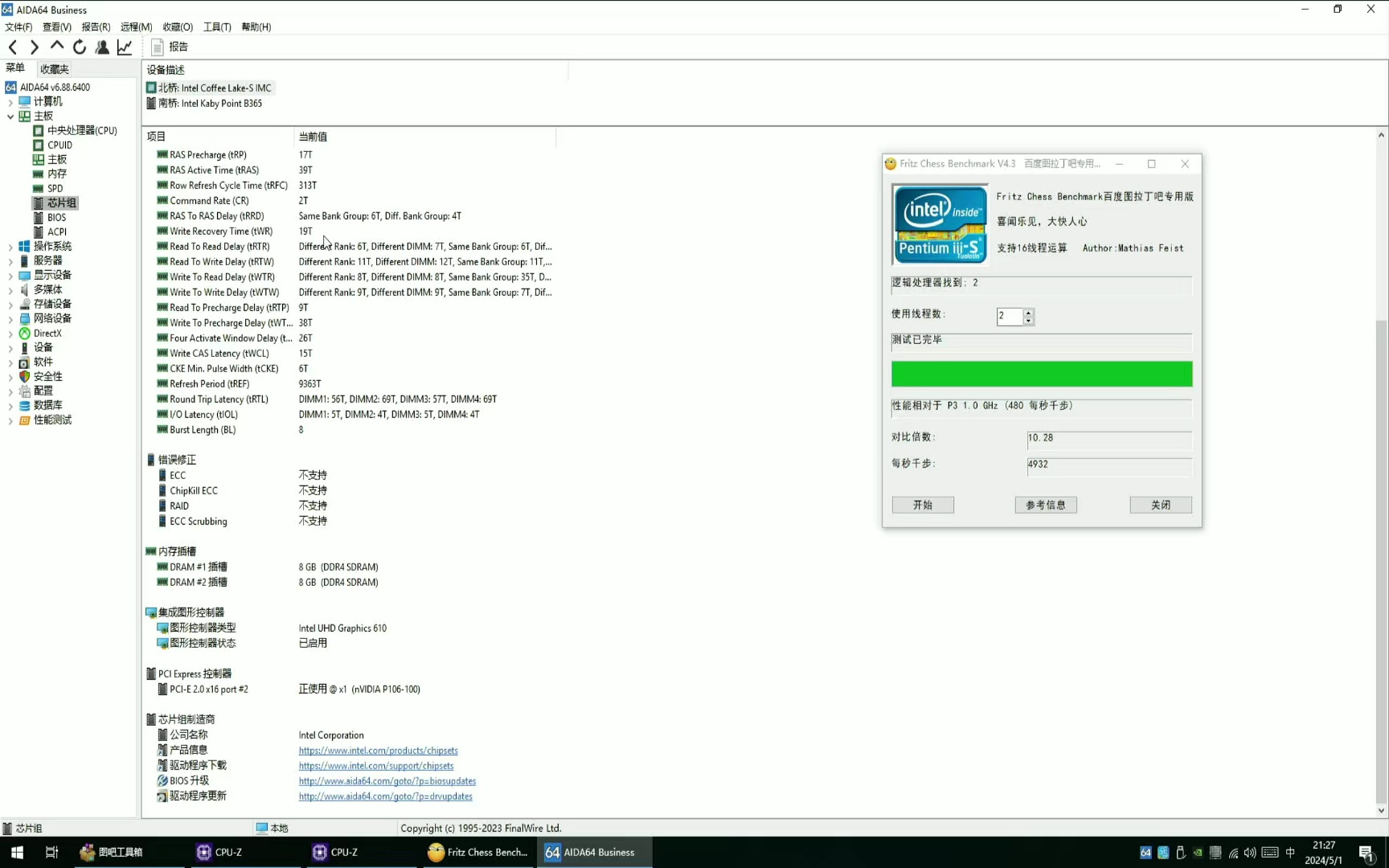Select CPUID tree item
Screen dimensions: 1389x868
(59, 145)
